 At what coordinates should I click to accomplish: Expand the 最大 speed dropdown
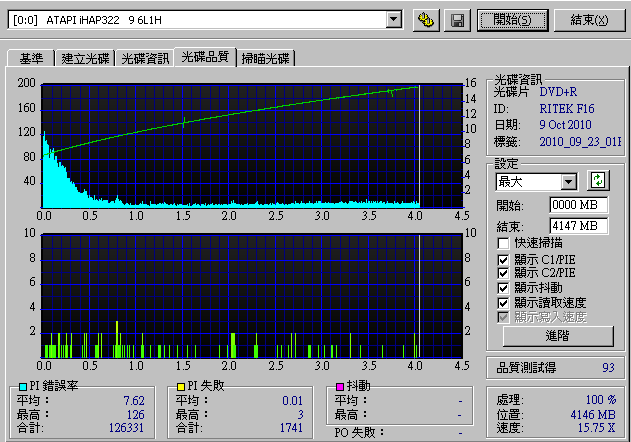569,181
